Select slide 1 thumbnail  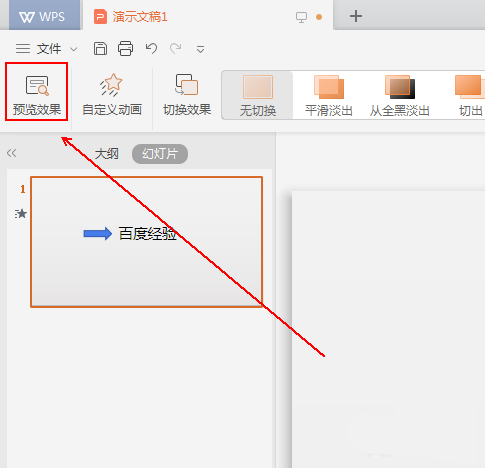click(x=147, y=242)
